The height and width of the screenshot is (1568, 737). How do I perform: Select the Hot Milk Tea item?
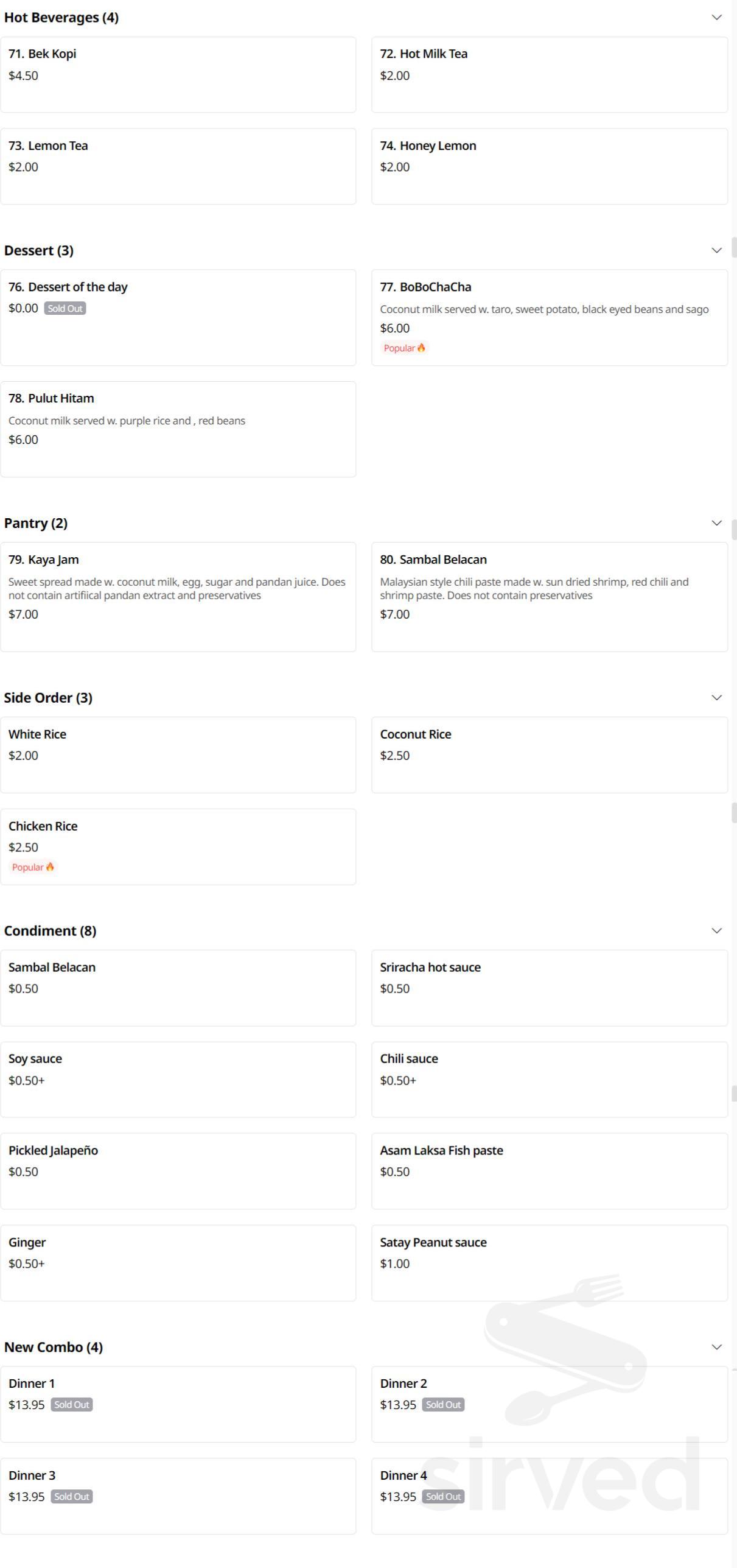pos(549,74)
